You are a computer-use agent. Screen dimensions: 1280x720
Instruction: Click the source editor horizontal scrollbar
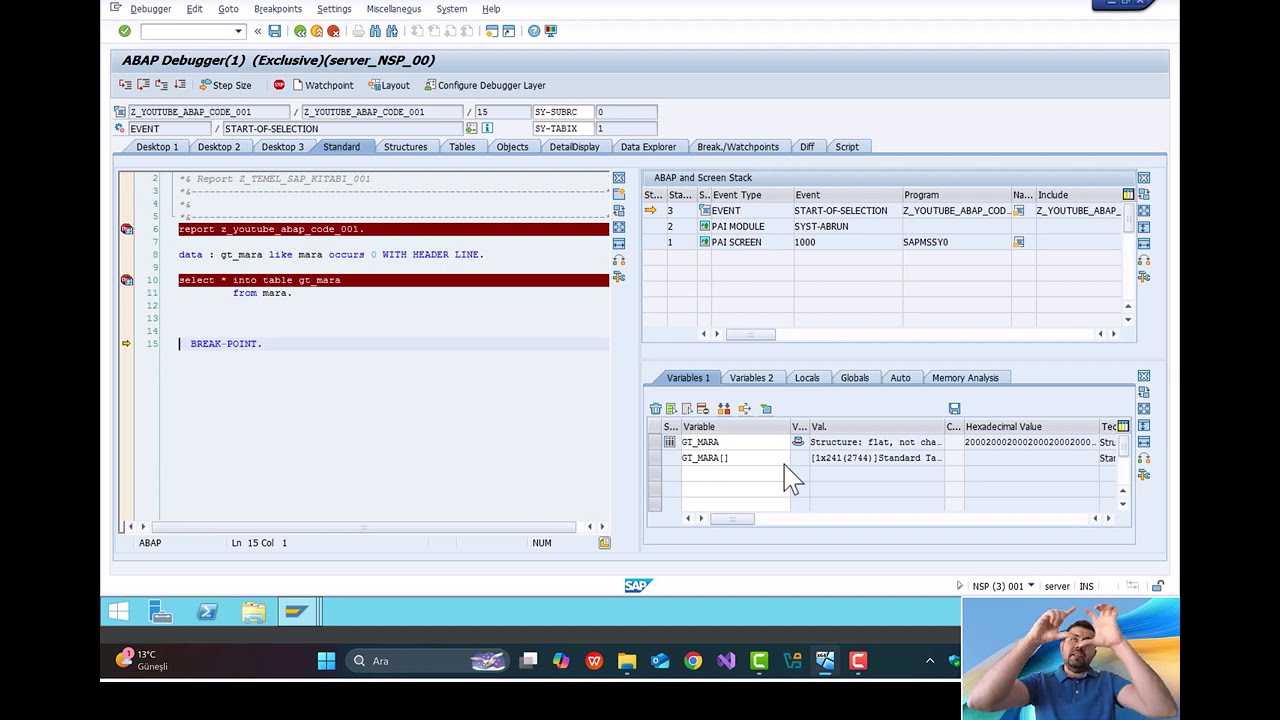coord(364,527)
